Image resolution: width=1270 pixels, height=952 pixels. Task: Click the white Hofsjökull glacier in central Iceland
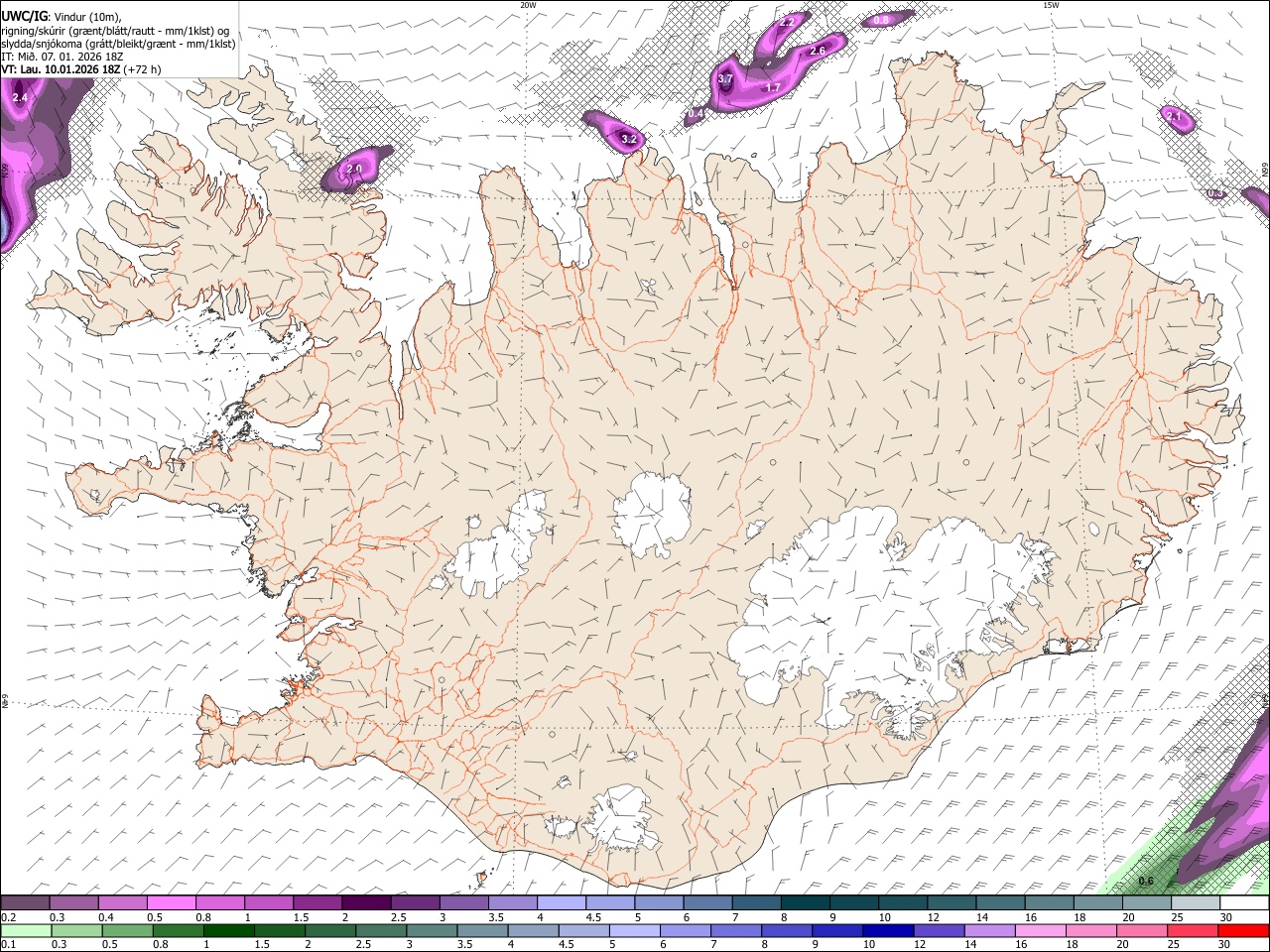(652, 514)
